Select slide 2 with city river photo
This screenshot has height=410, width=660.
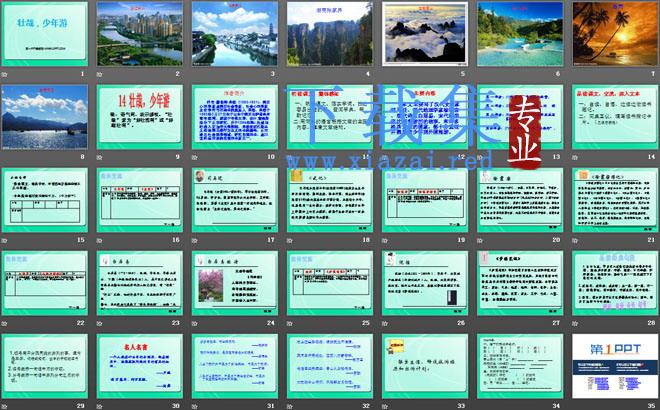tap(140, 34)
